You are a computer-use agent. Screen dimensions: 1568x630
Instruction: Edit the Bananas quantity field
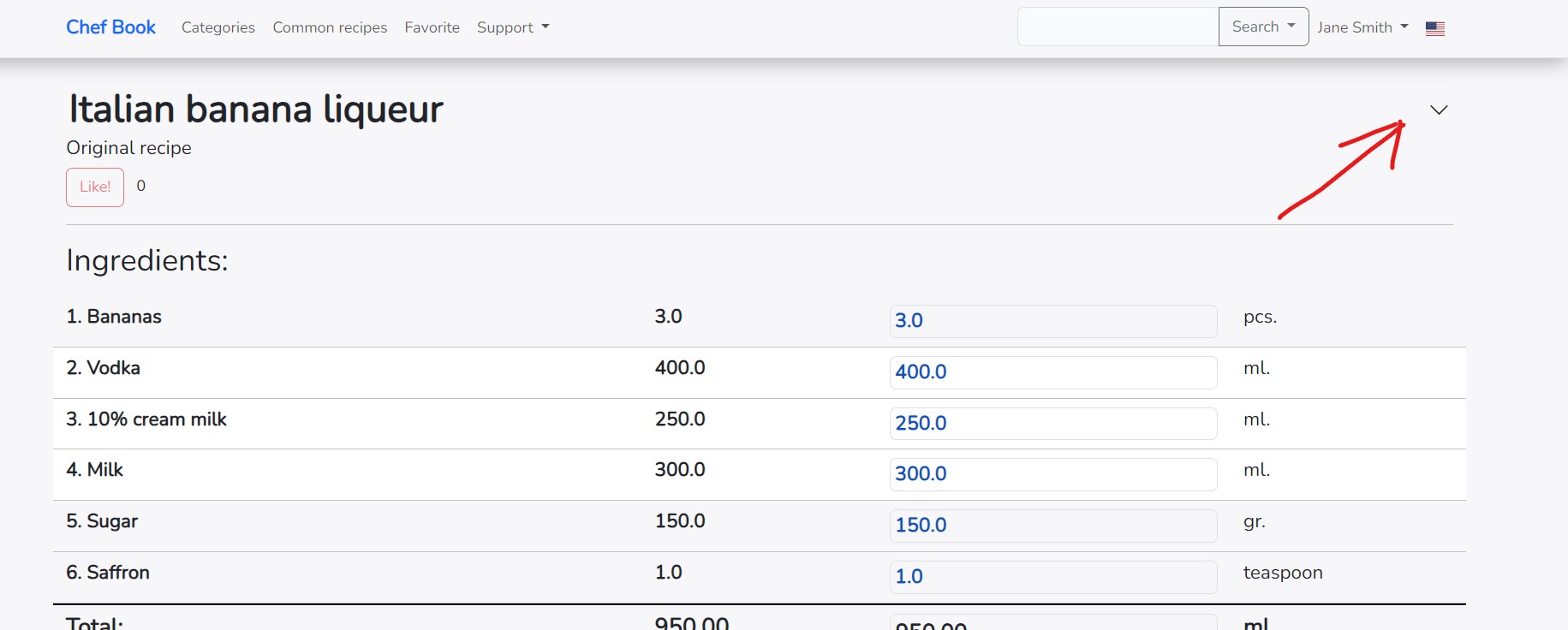(x=1052, y=321)
